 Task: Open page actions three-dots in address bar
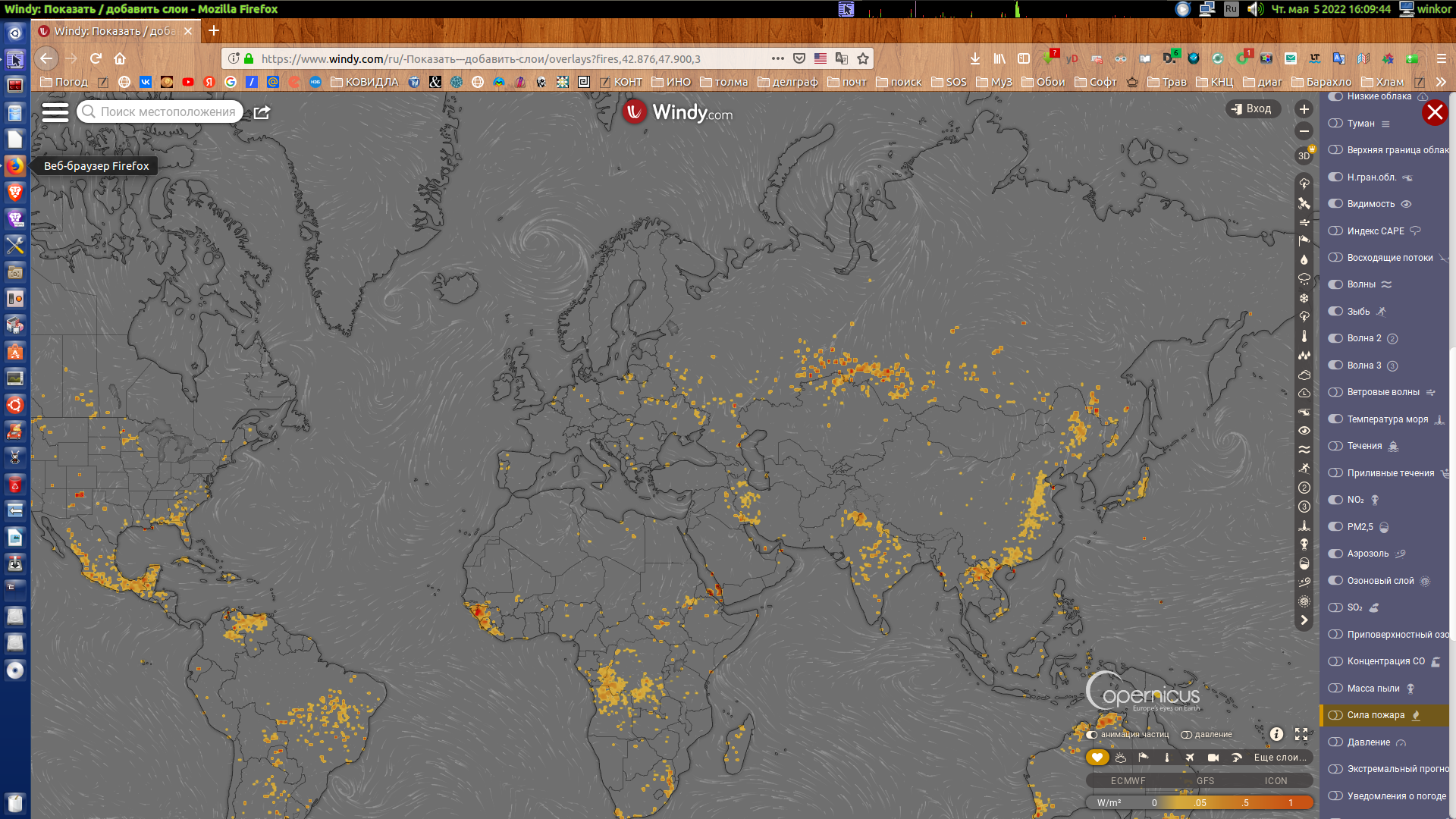(778, 58)
